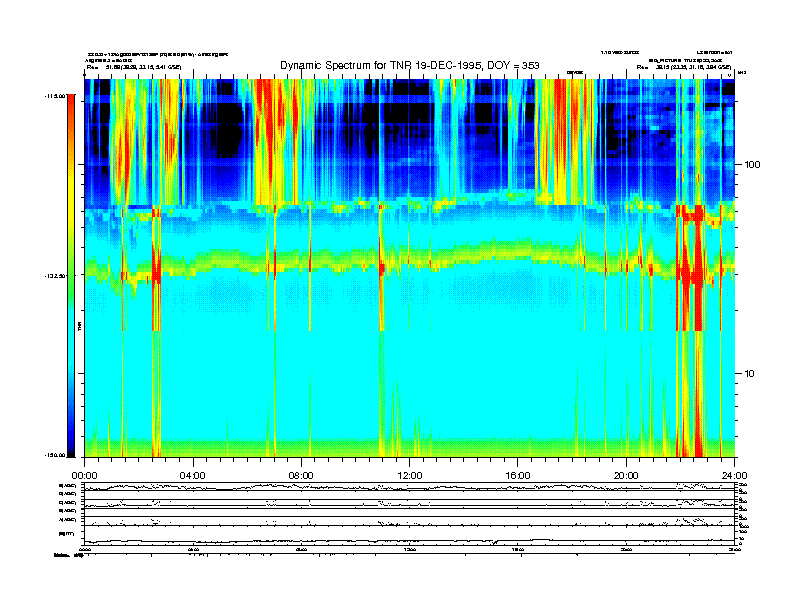This screenshot has width=792, height=612.
Task: Click the 100 frequency axis label
Action: coord(752,165)
